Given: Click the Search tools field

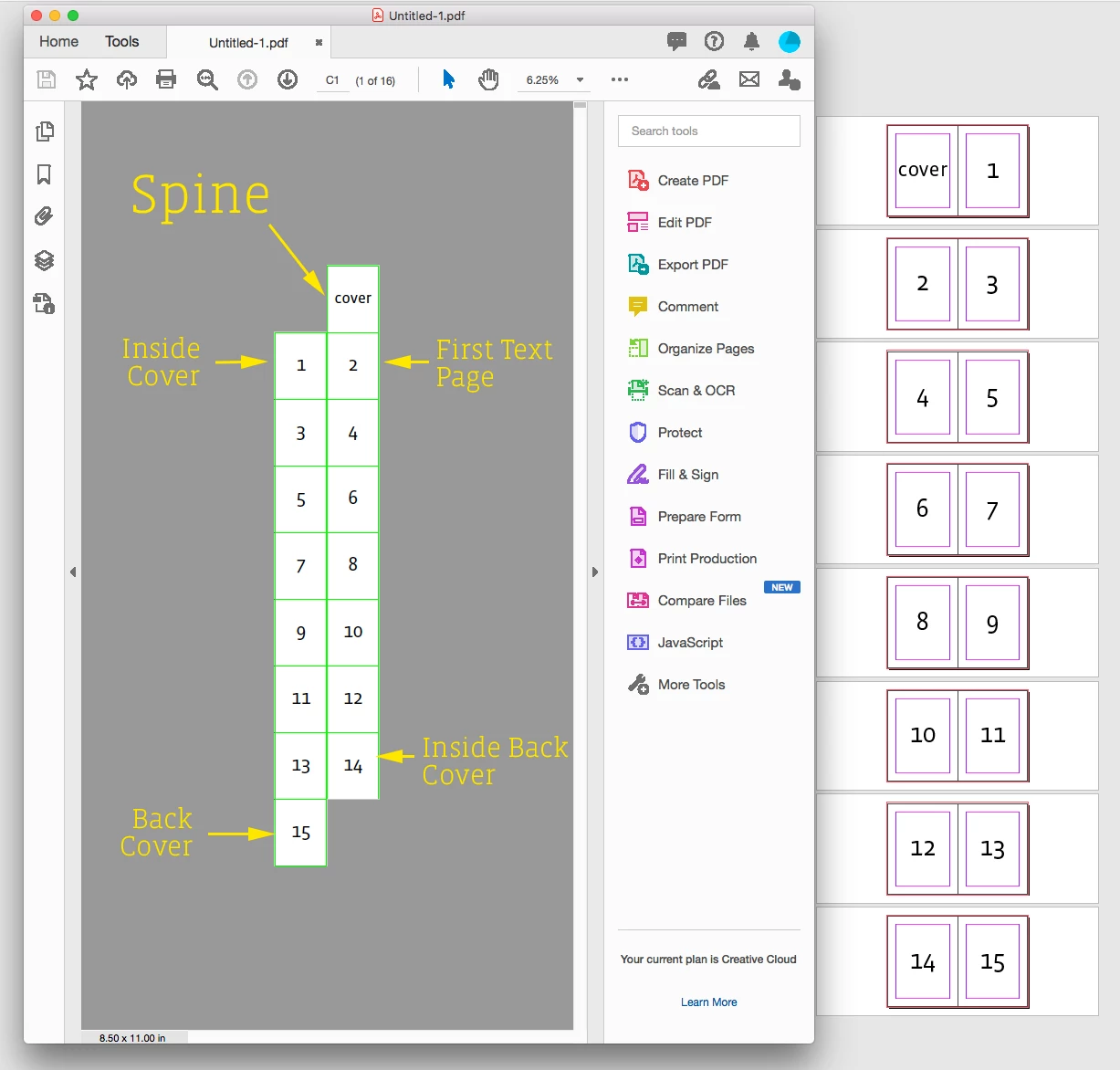Looking at the screenshot, I should tap(709, 131).
